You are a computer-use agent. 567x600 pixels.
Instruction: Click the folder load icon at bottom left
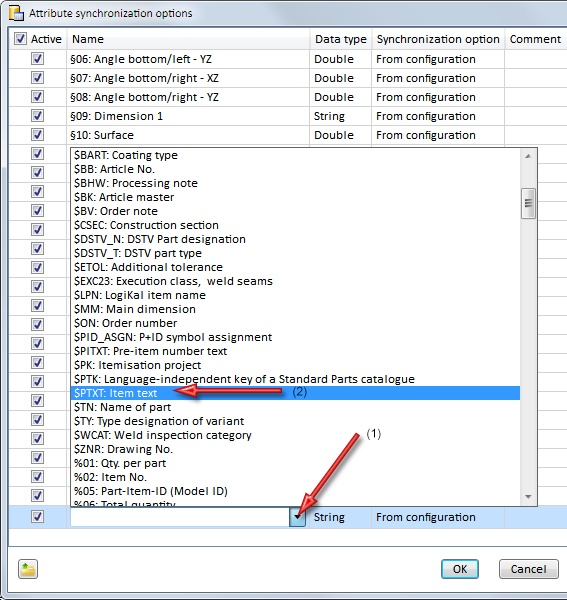pos(28,569)
